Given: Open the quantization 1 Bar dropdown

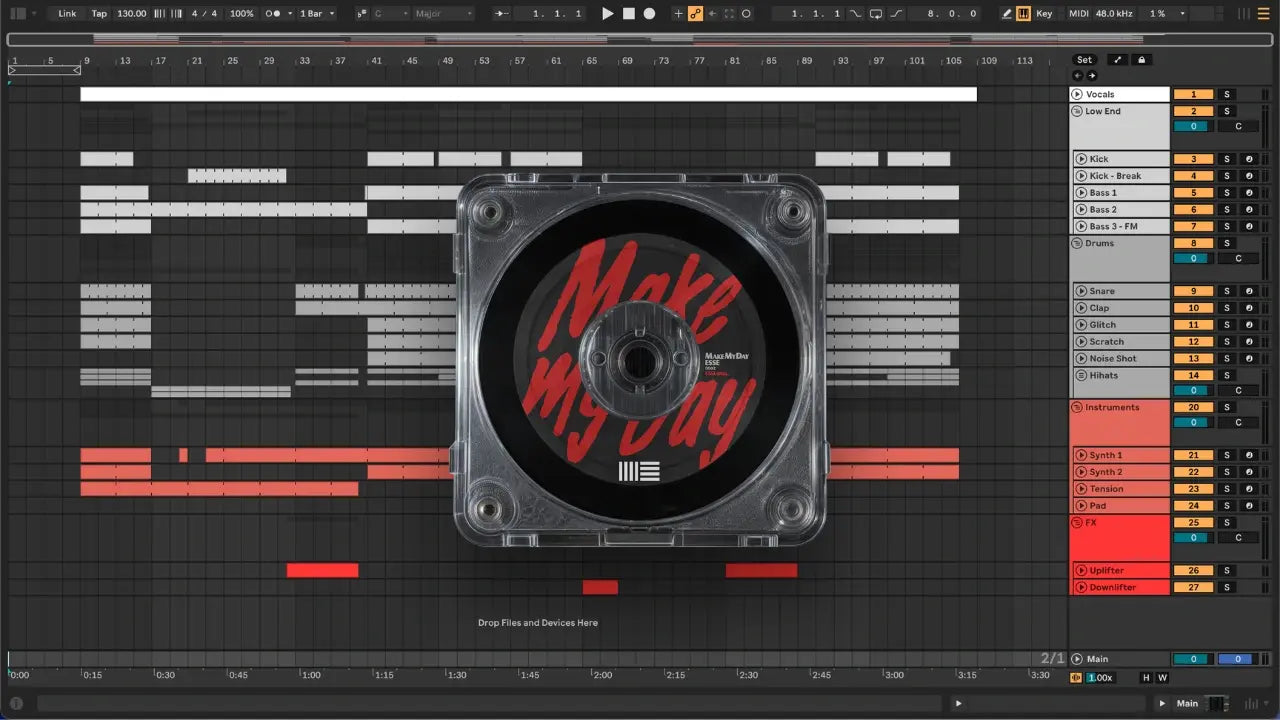Looking at the screenshot, I should (x=318, y=14).
